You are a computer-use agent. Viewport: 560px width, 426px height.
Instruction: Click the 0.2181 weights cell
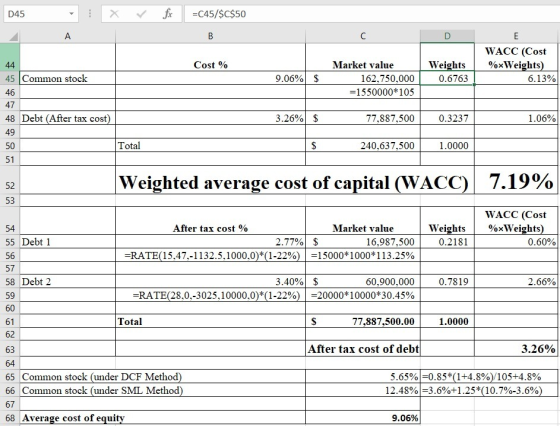pos(448,242)
